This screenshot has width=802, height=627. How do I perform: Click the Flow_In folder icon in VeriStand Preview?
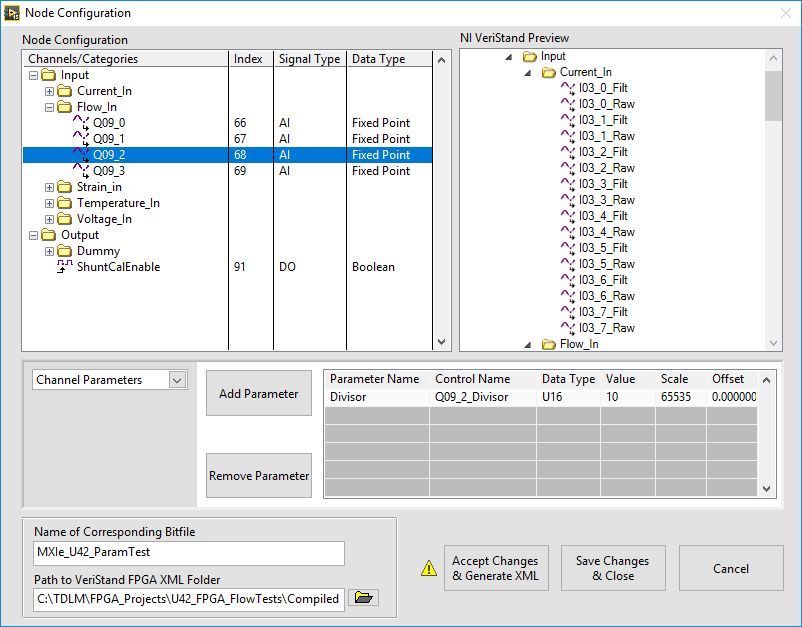(549, 344)
